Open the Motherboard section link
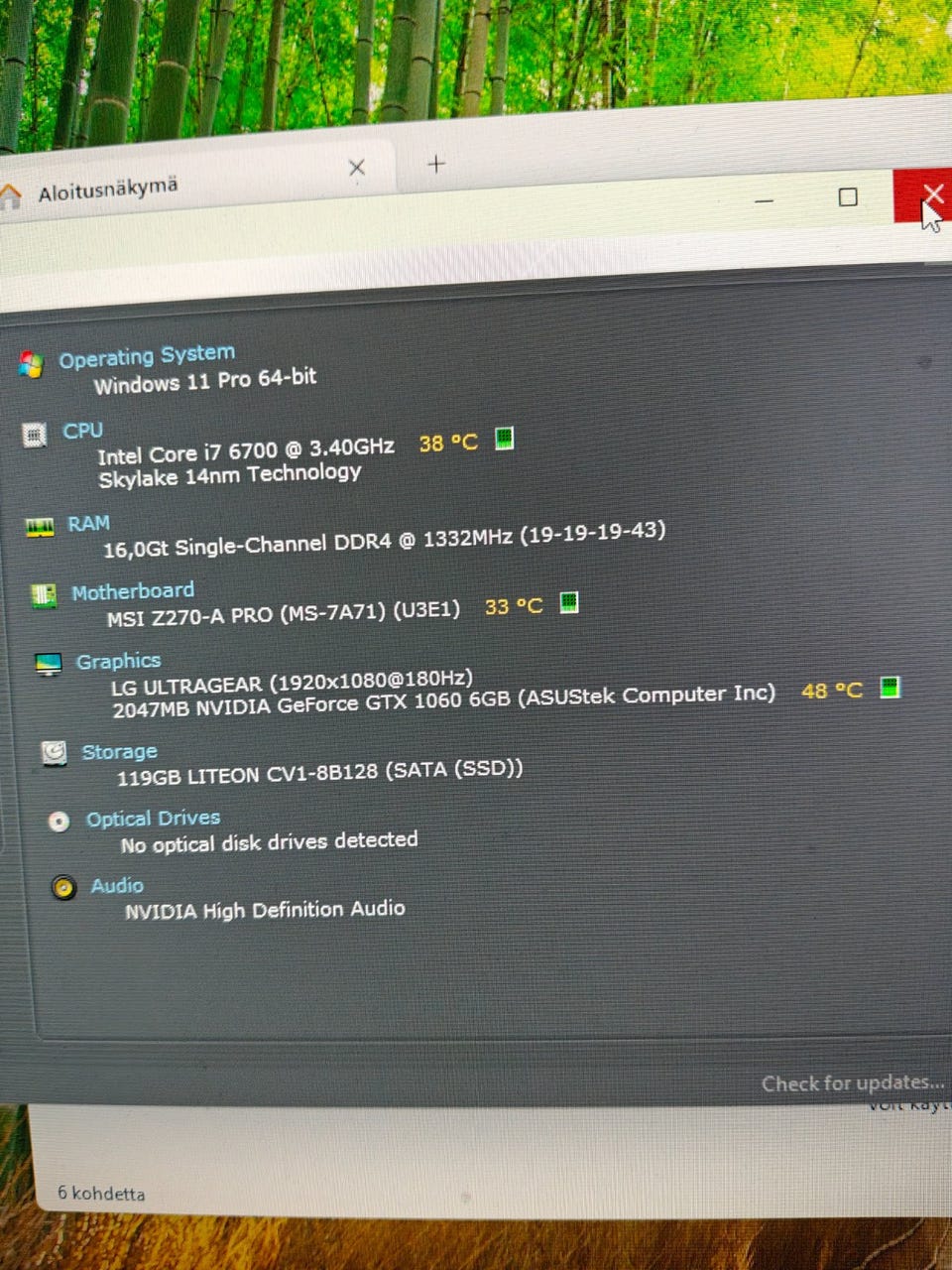This screenshot has height=1270, width=952. pyautogui.click(x=133, y=592)
